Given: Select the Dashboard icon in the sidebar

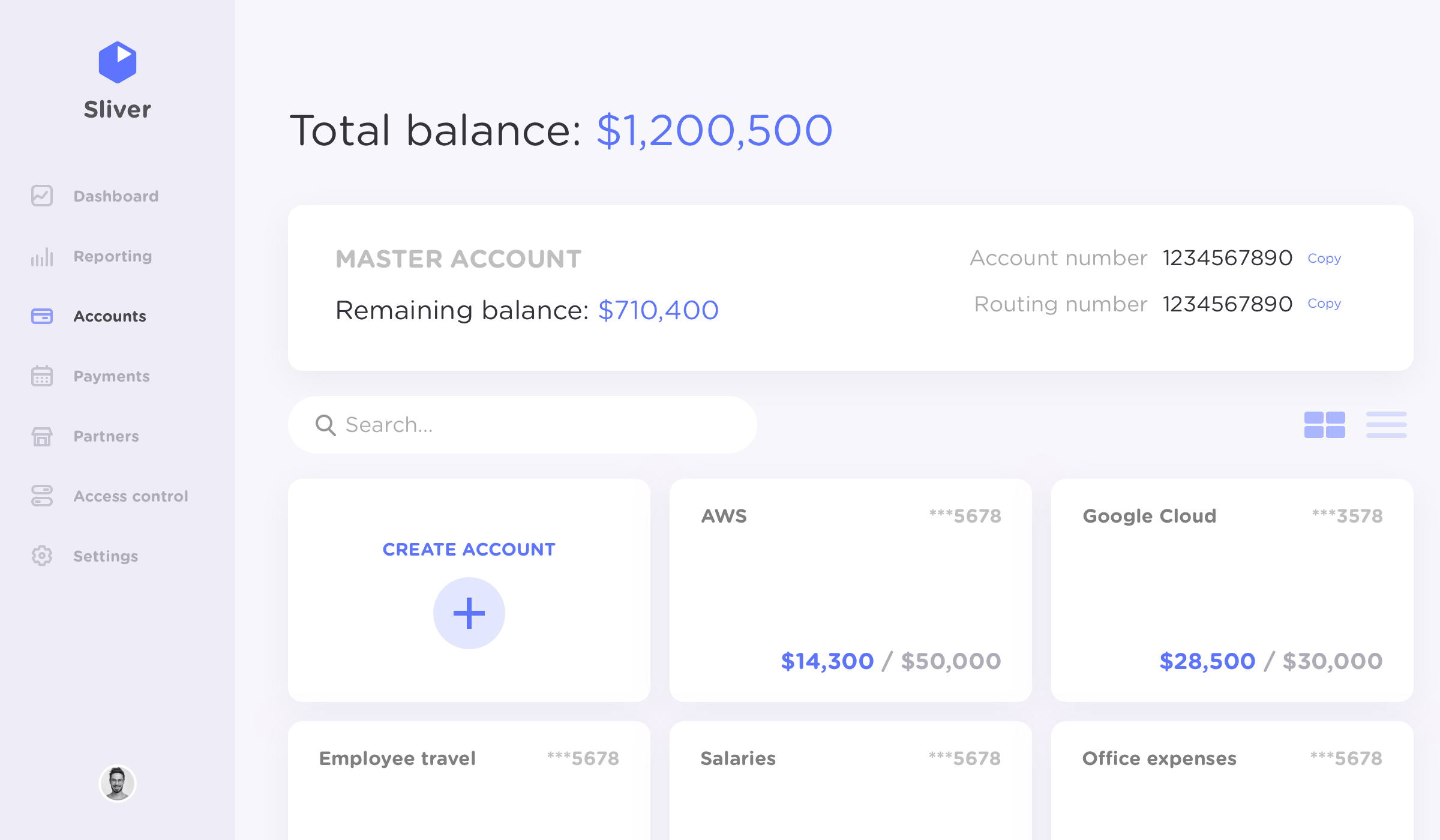Looking at the screenshot, I should pos(42,196).
